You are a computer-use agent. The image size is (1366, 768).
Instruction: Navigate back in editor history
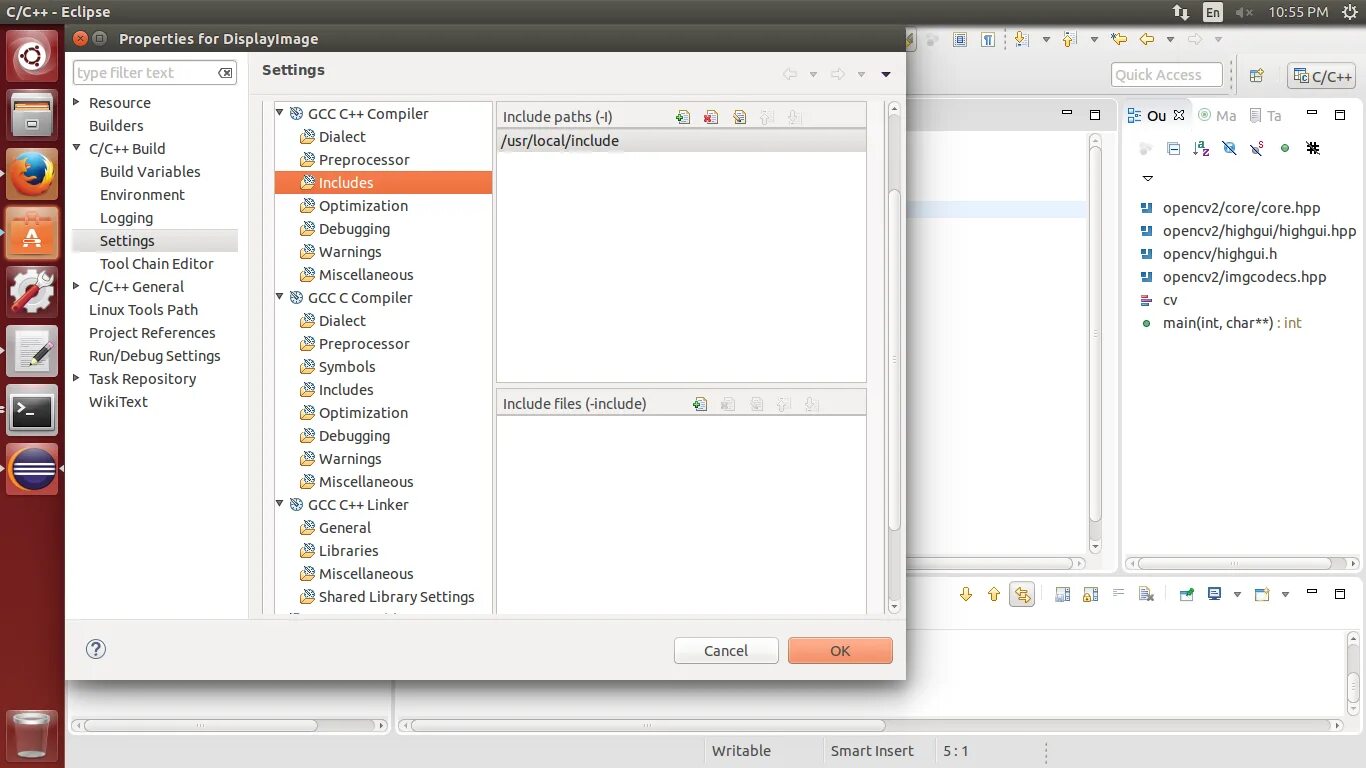[x=1147, y=40]
